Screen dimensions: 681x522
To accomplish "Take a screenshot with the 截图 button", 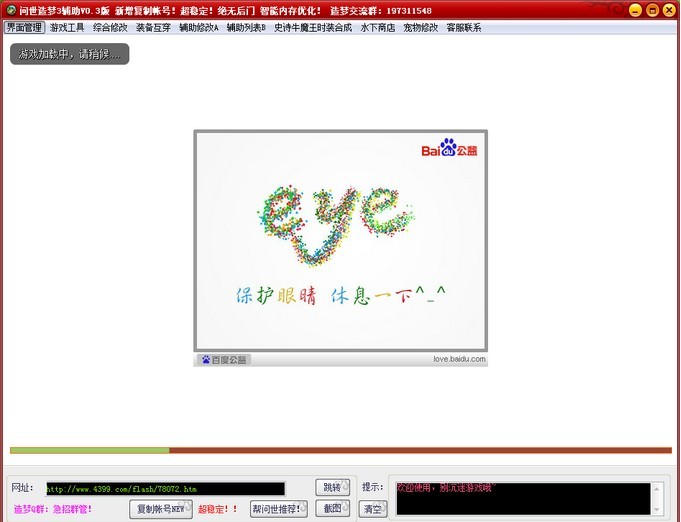I will point(332,509).
